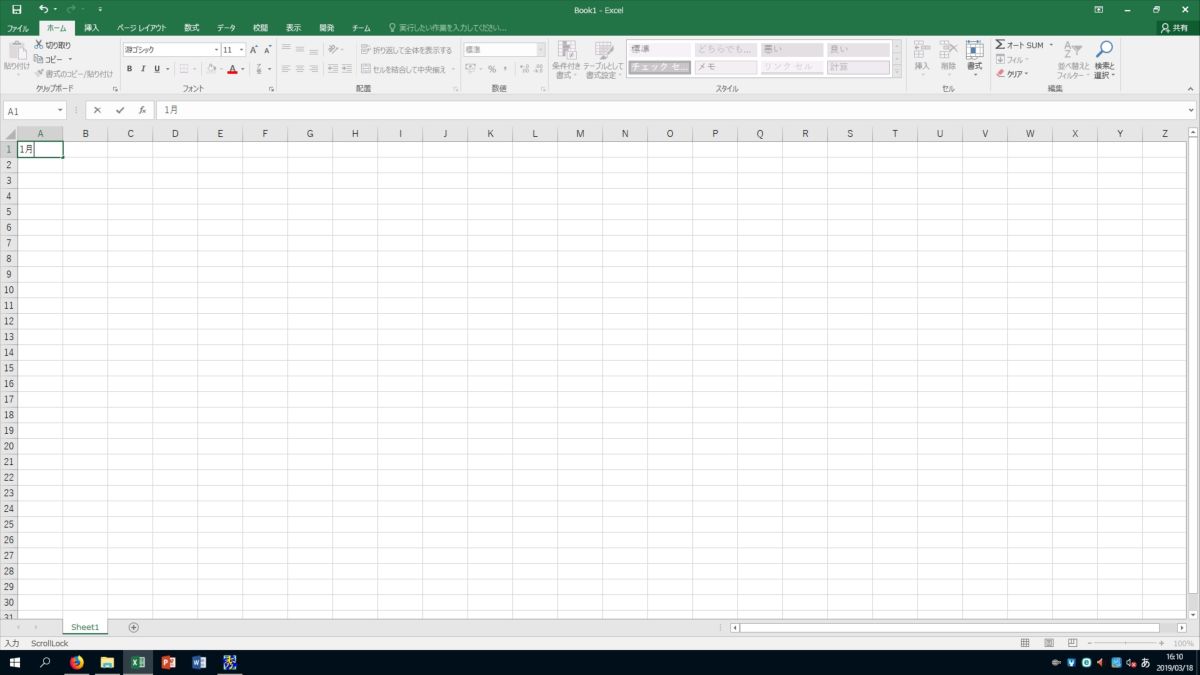Open the ファイル menu

16,27
